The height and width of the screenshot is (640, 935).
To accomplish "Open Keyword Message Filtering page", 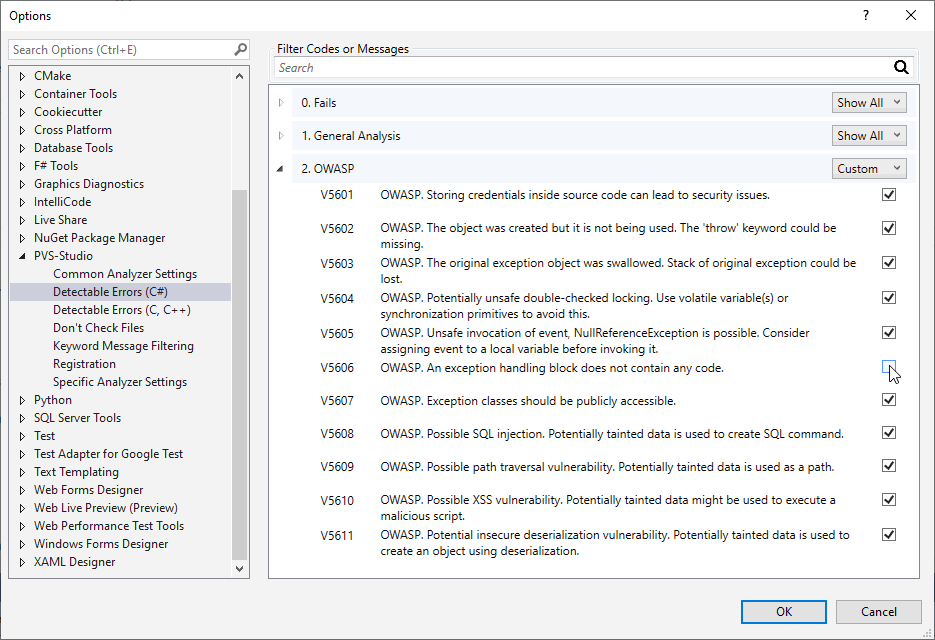I will tap(123, 346).
